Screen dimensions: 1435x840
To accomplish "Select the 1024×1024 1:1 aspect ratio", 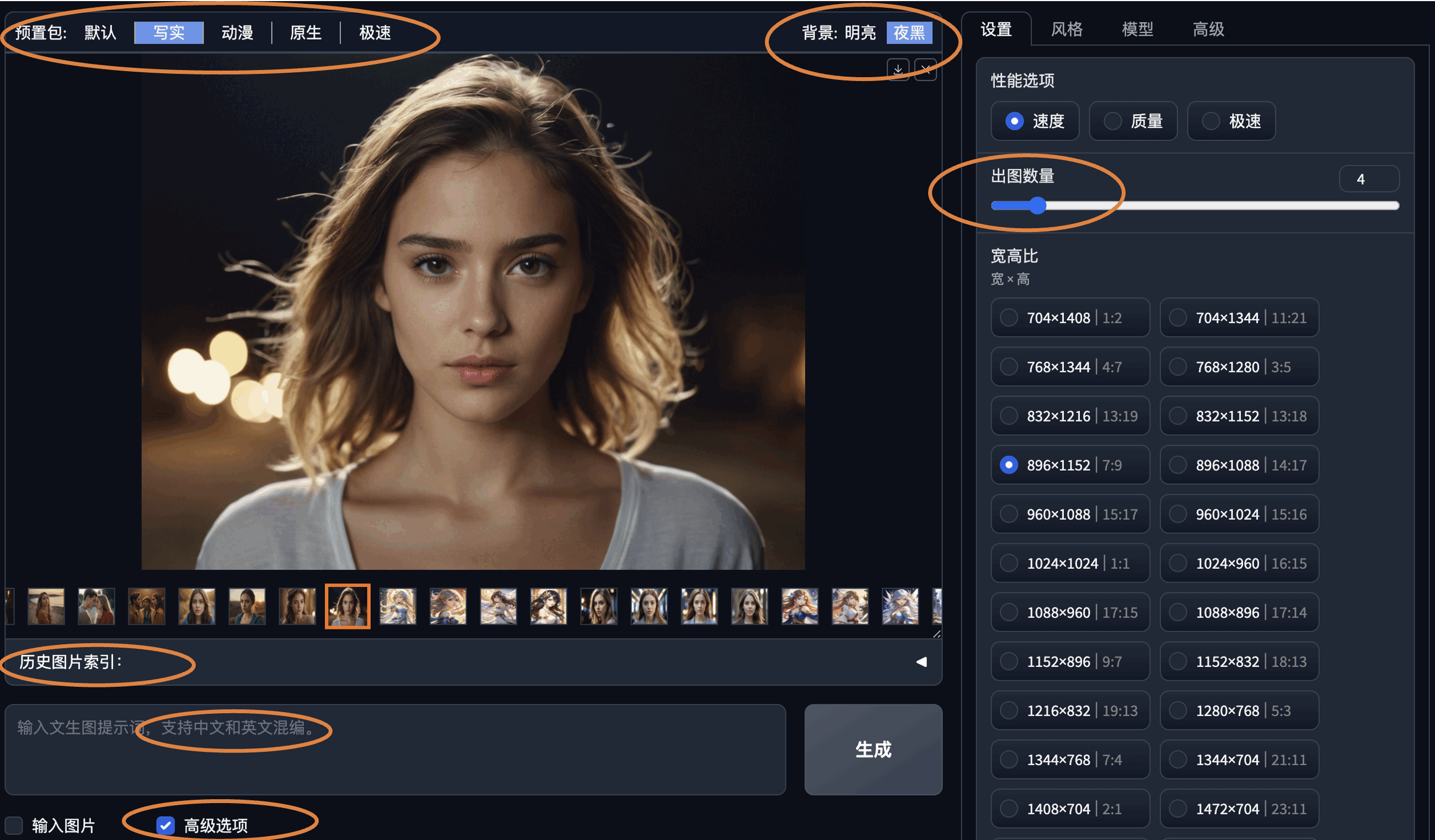I will (1070, 563).
